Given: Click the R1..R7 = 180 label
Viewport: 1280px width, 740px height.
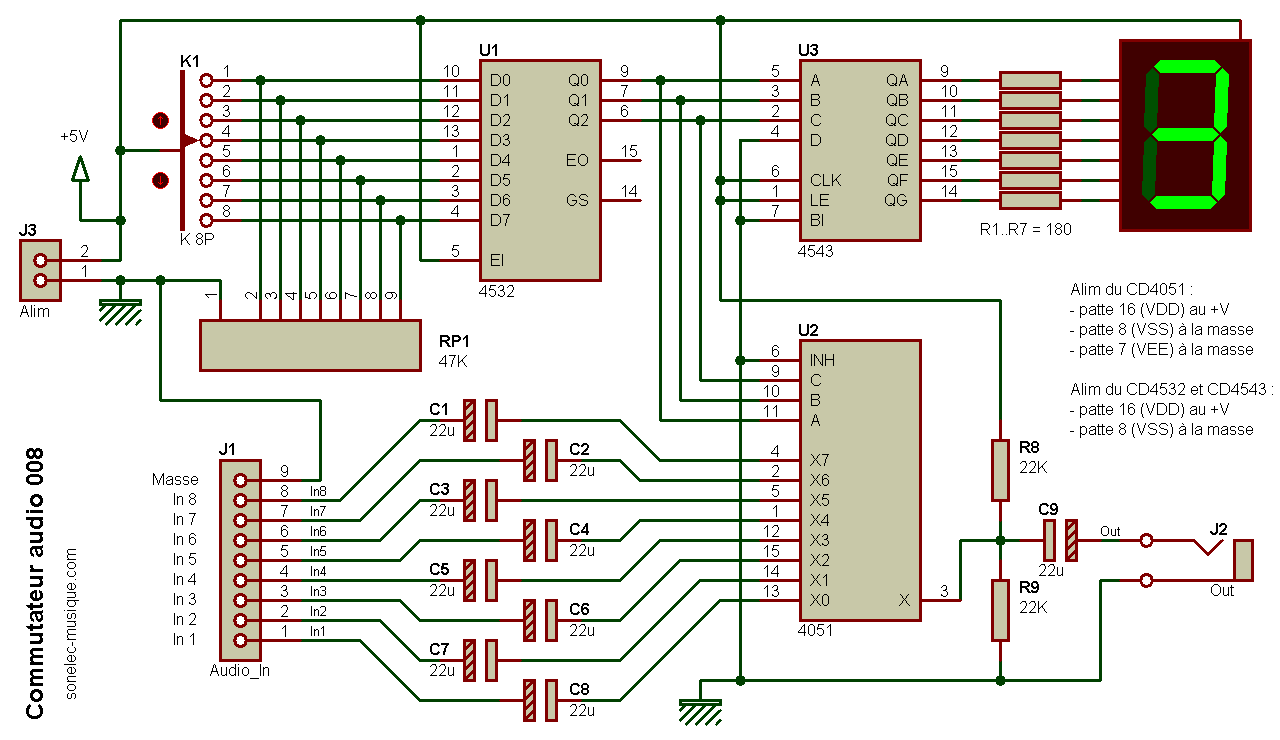Looking at the screenshot, I should (x=1027, y=229).
